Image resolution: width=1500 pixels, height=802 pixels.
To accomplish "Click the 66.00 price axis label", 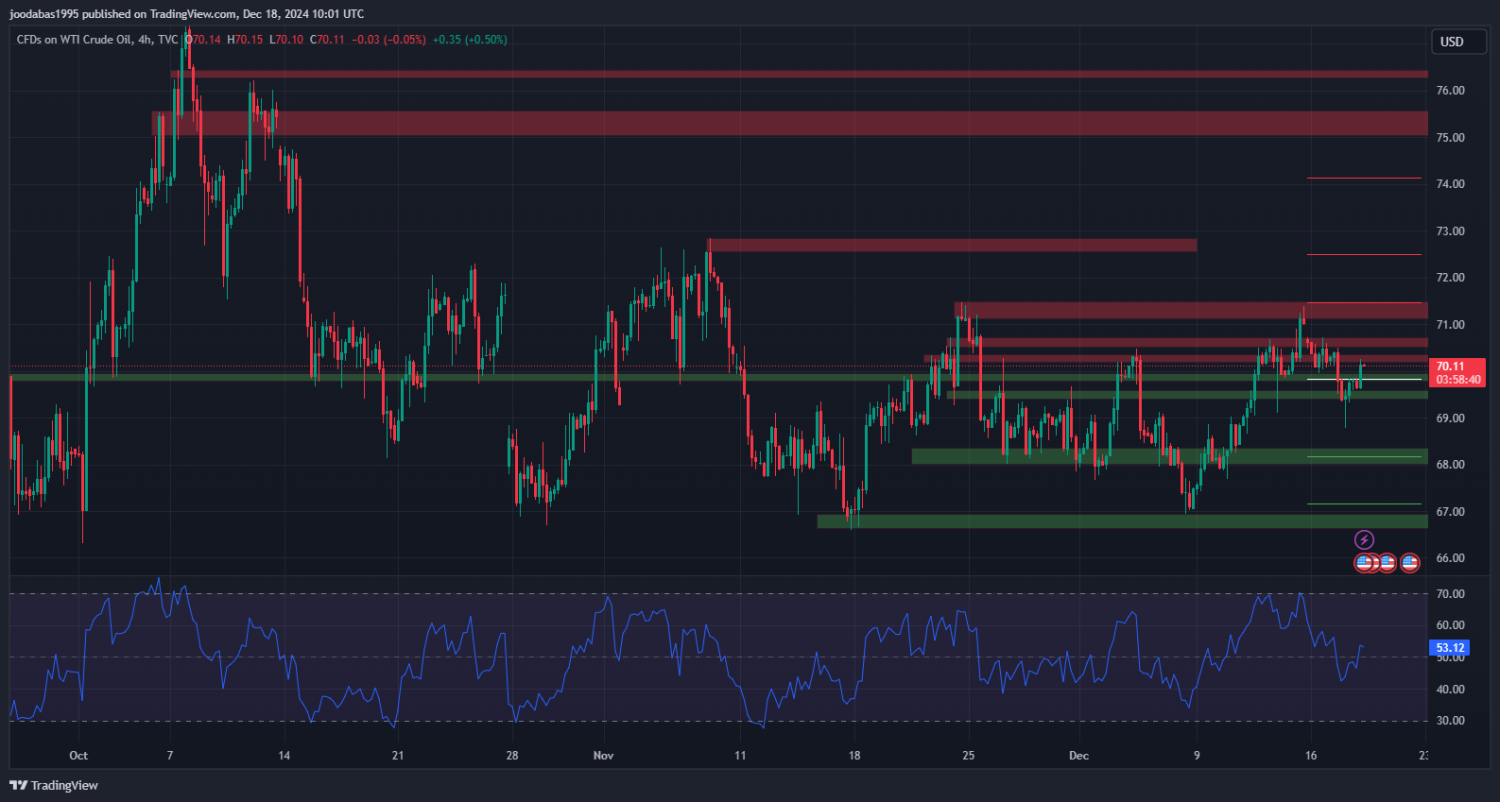I will (x=1450, y=558).
